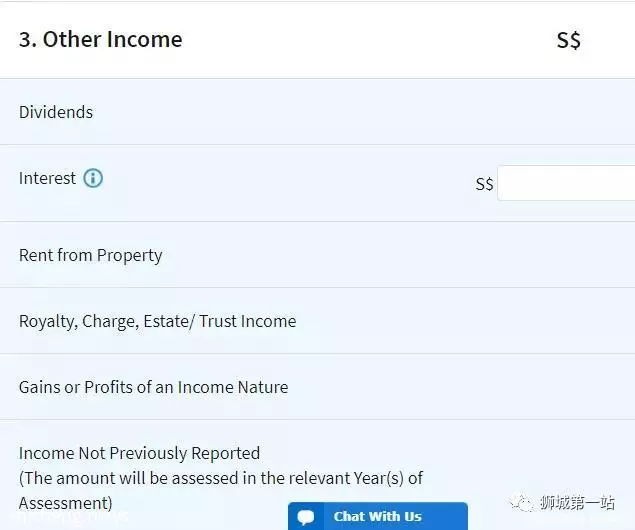Click the WeChat logo in watermark
The height and width of the screenshot is (530, 635).
click(x=522, y=503)
